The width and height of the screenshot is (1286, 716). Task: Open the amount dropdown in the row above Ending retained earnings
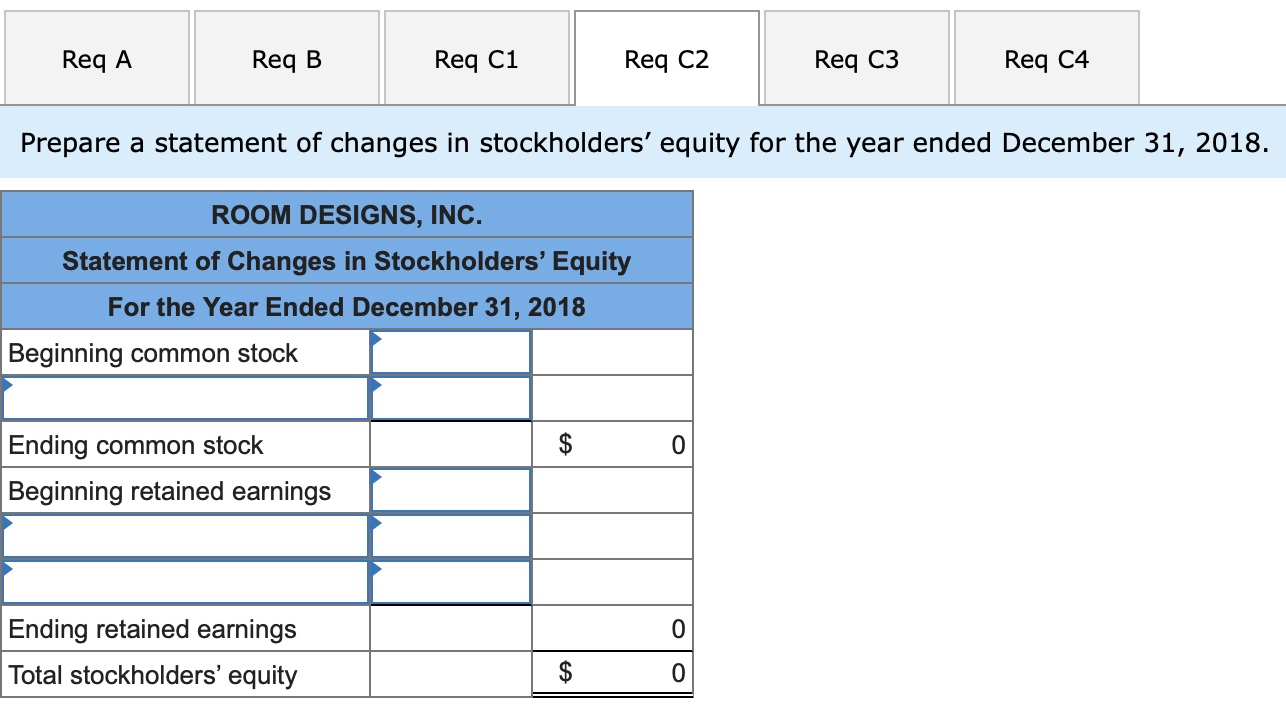[x=450, y=581]
